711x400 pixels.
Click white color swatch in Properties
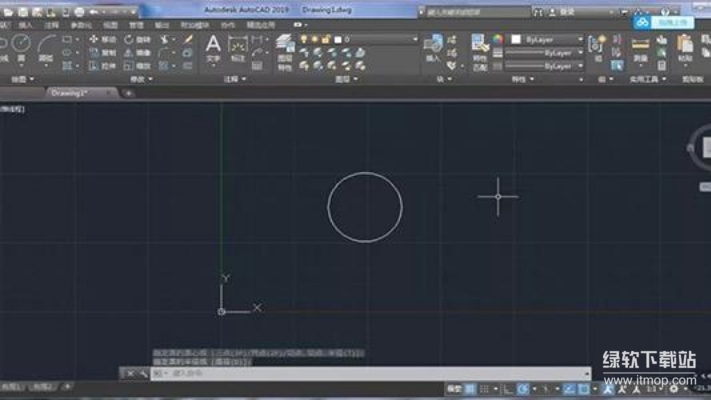click(x=516, y=39)
